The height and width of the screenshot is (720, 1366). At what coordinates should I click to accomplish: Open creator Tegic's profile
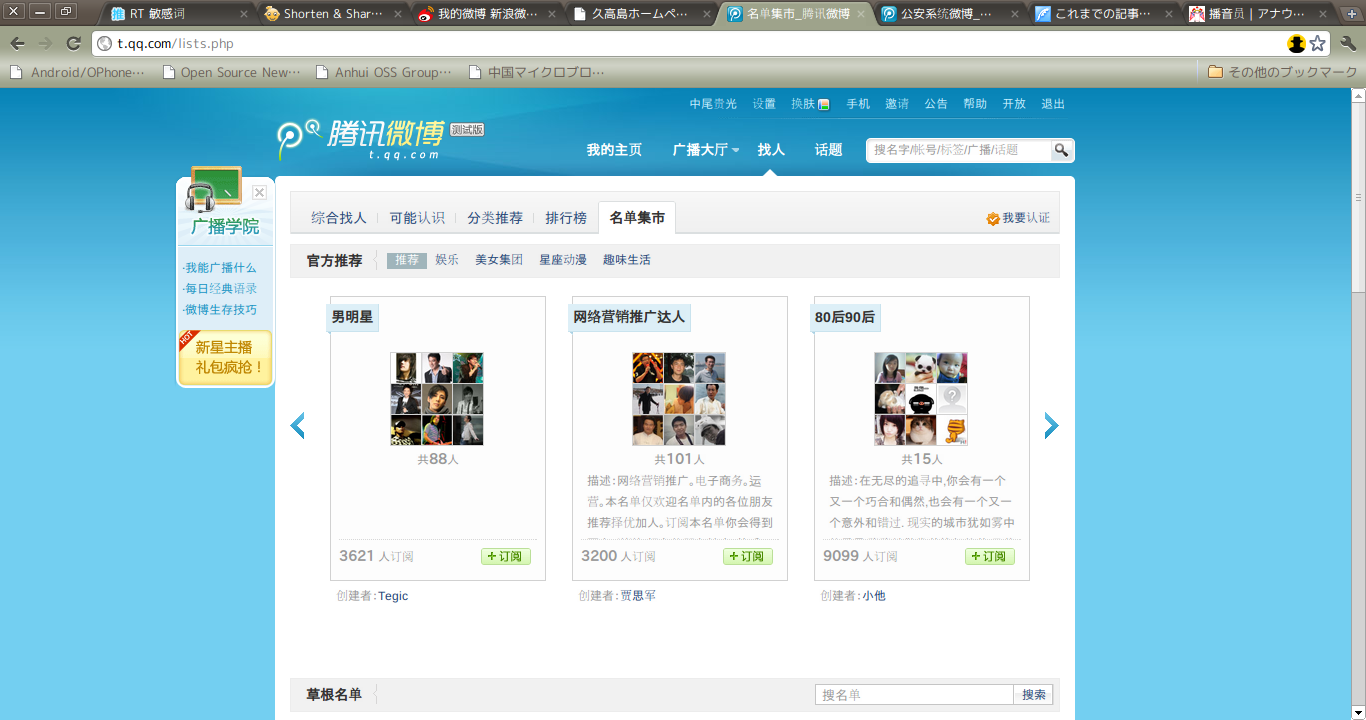coord(393,596)
